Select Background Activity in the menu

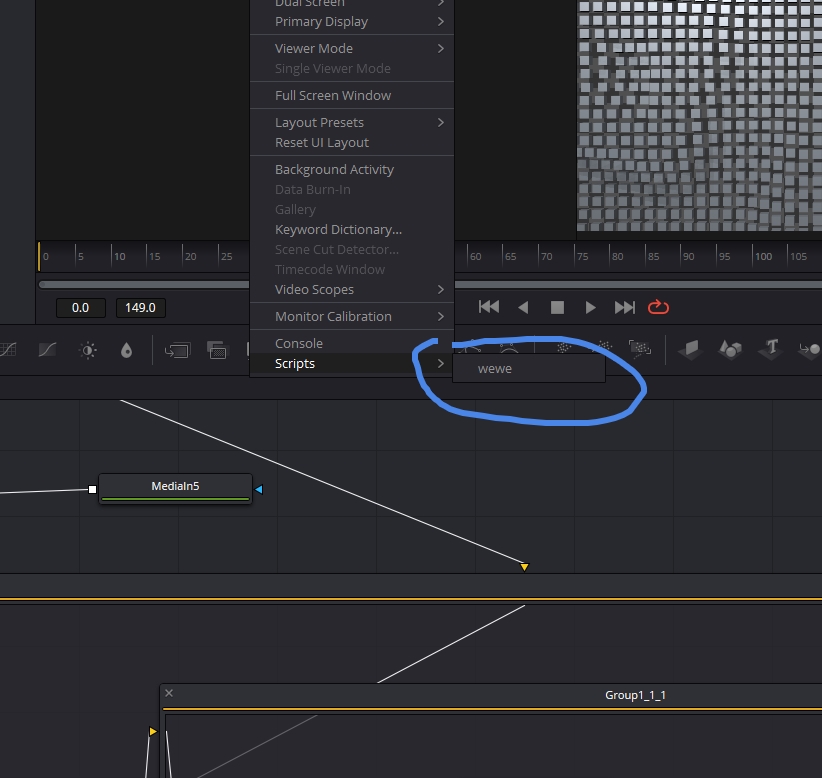(352, 169)
